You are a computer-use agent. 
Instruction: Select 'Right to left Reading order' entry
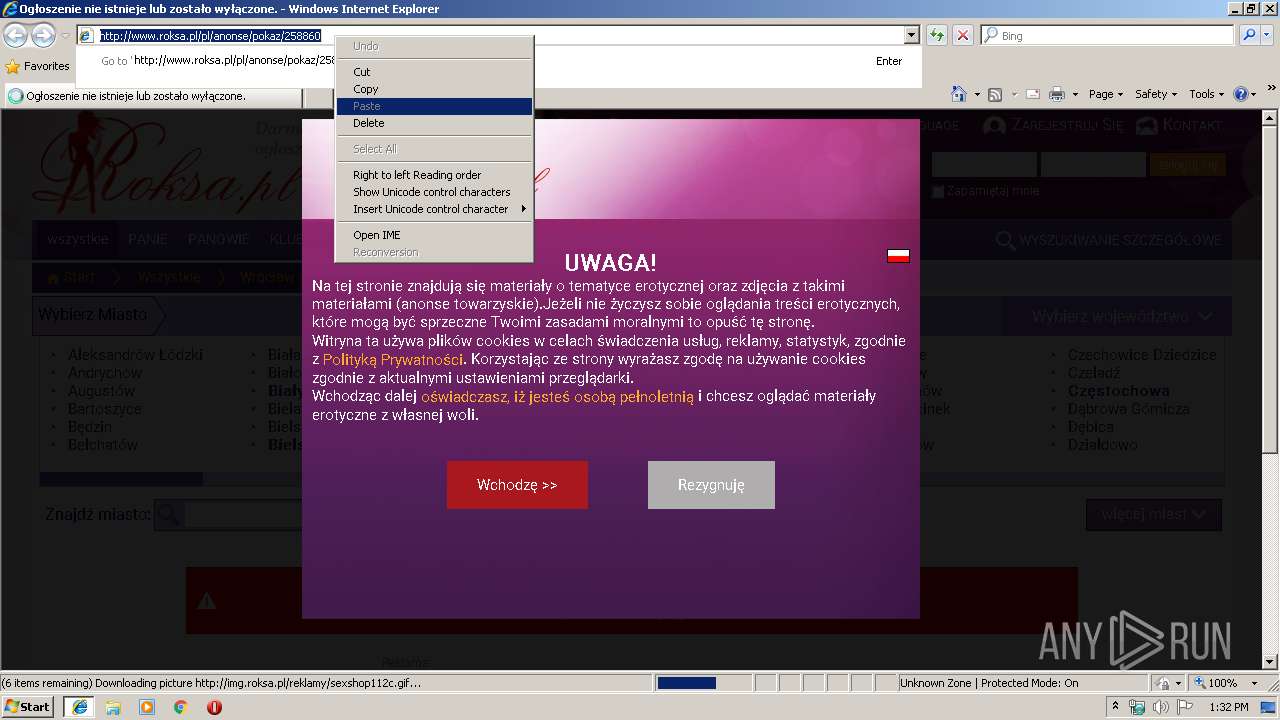434,175
